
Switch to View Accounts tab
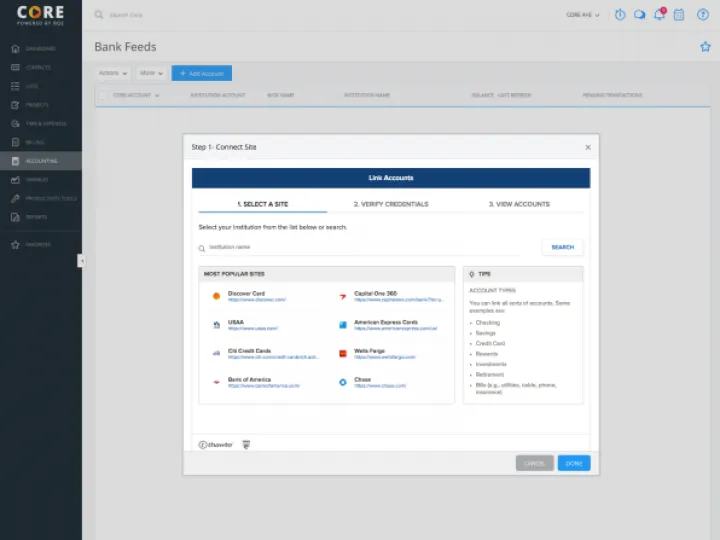pyautogui.click(x=519, y=204)
